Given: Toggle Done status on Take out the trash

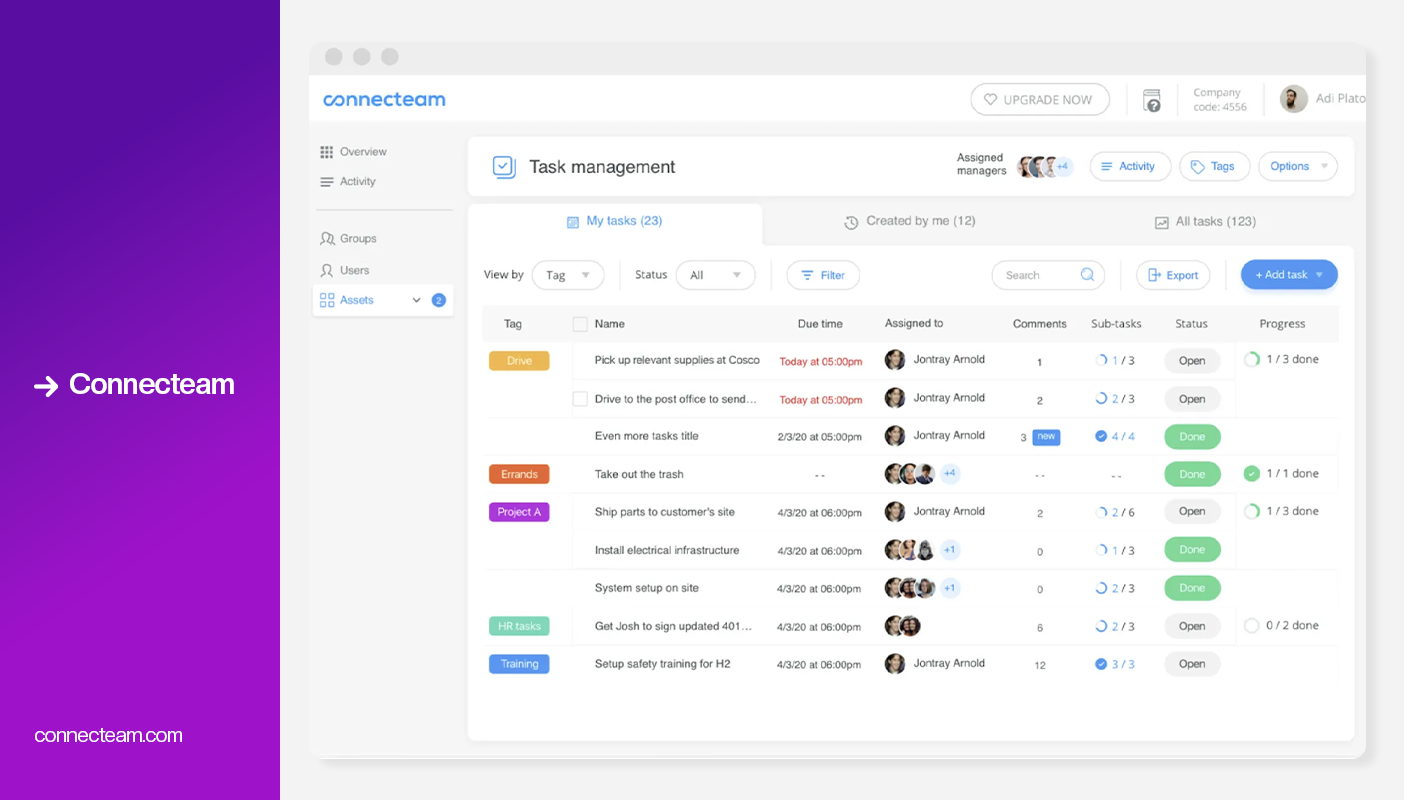Looking at the screenshot, I should [1192, 475].
